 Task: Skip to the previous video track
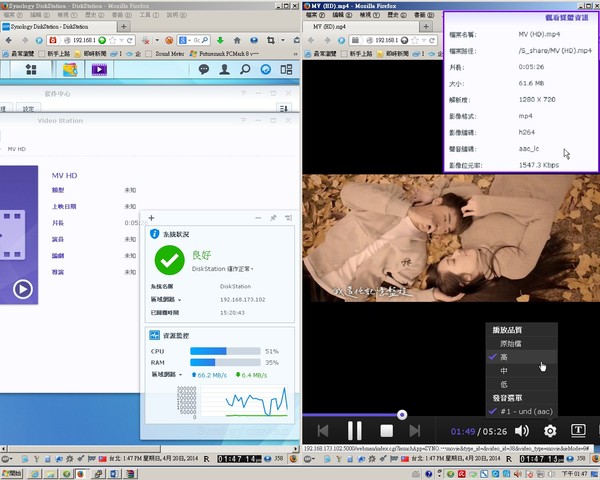321,431
